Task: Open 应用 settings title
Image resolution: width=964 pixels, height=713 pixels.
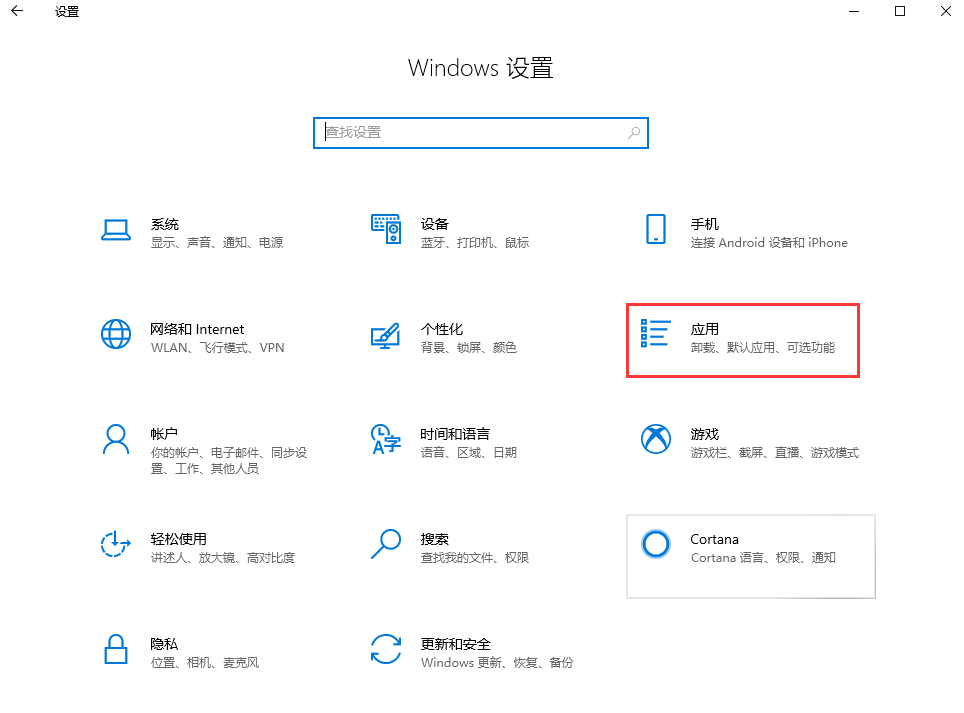Action: [705, 329]
